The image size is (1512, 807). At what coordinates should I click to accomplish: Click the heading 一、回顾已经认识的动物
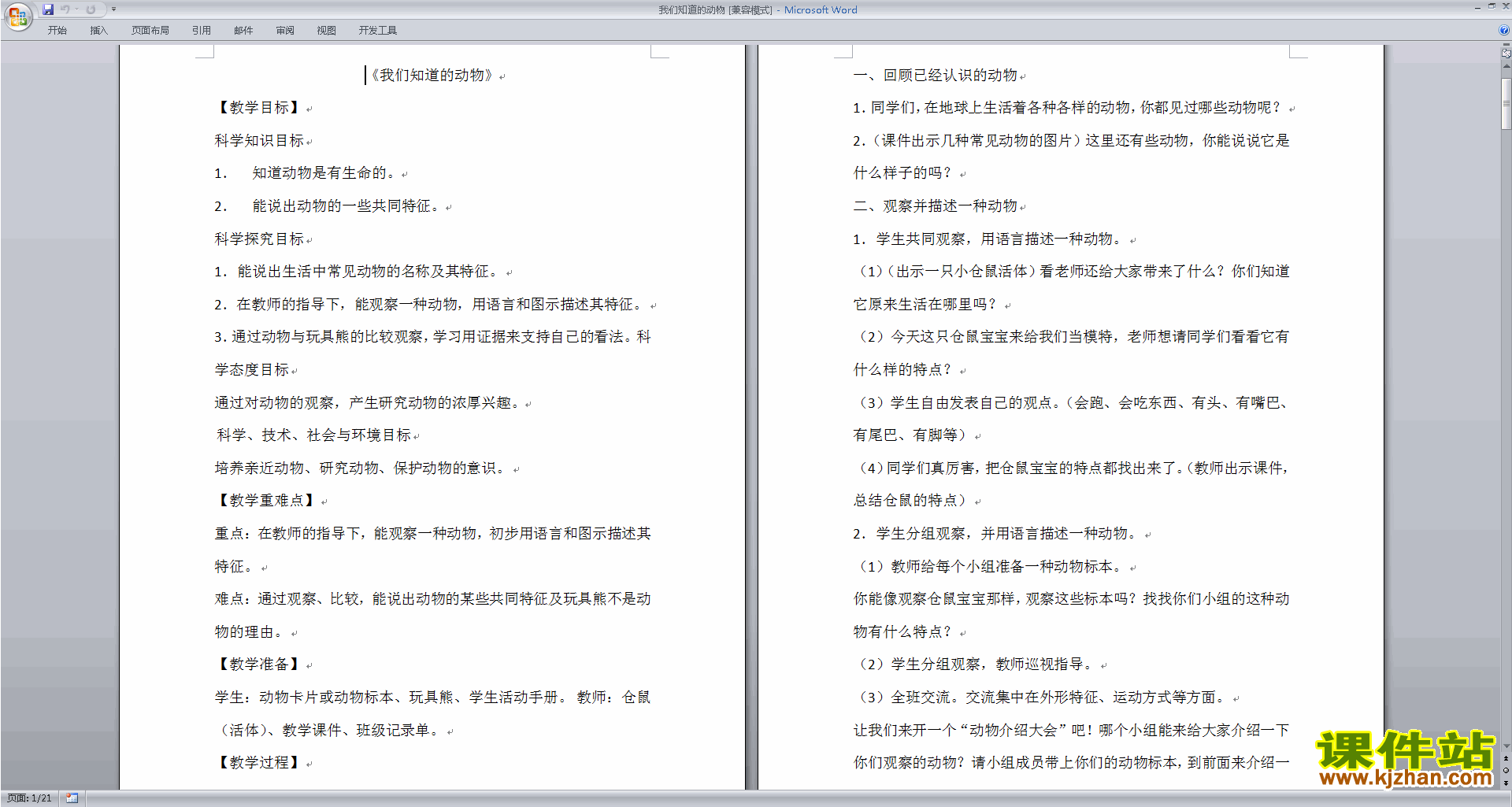[936, 76]
